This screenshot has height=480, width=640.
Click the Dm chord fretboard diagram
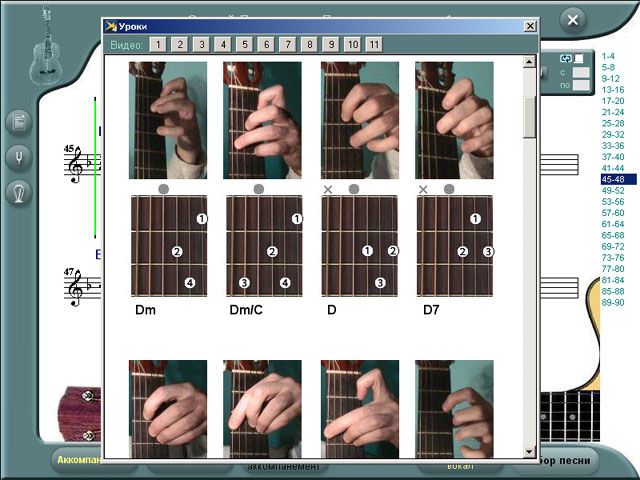point(169,246)
